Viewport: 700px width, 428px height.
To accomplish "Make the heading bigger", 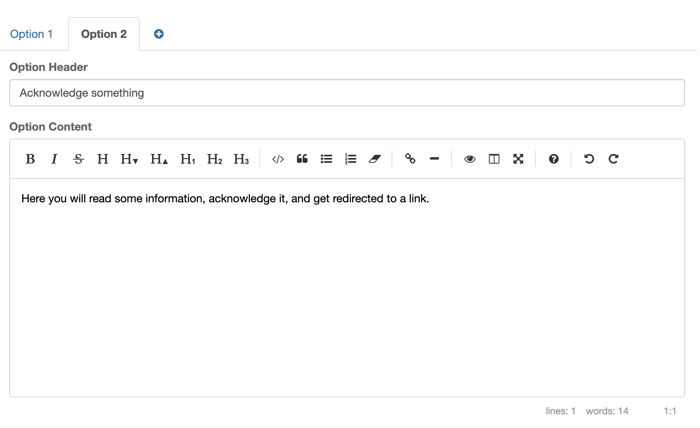I will 159,159.
